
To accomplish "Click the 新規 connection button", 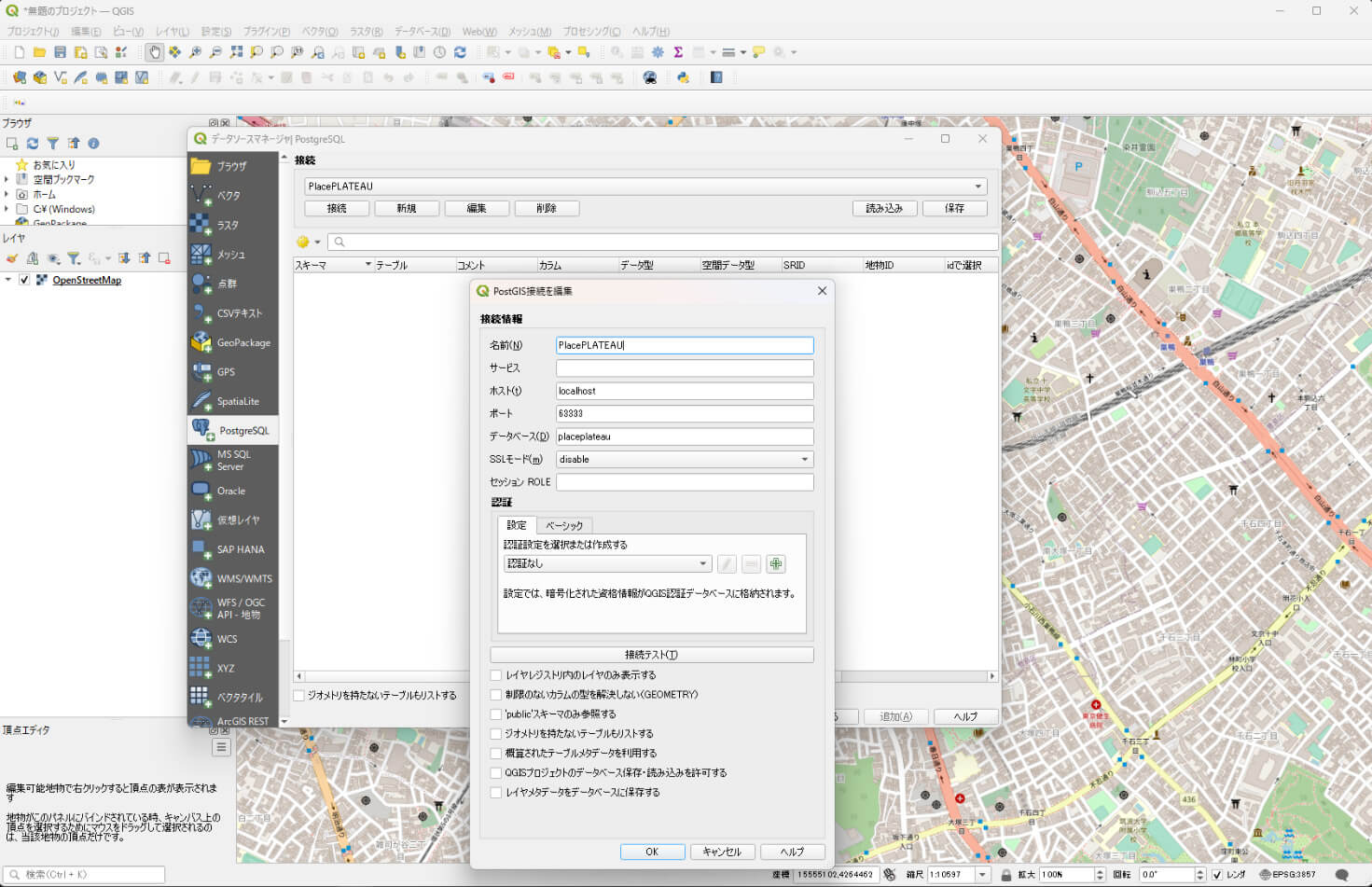I will [407, 208].
